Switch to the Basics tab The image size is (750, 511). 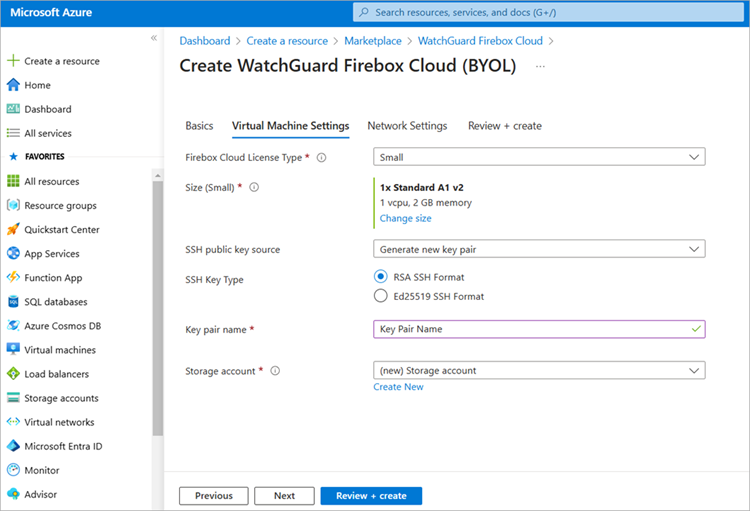(x=199, y=126)
